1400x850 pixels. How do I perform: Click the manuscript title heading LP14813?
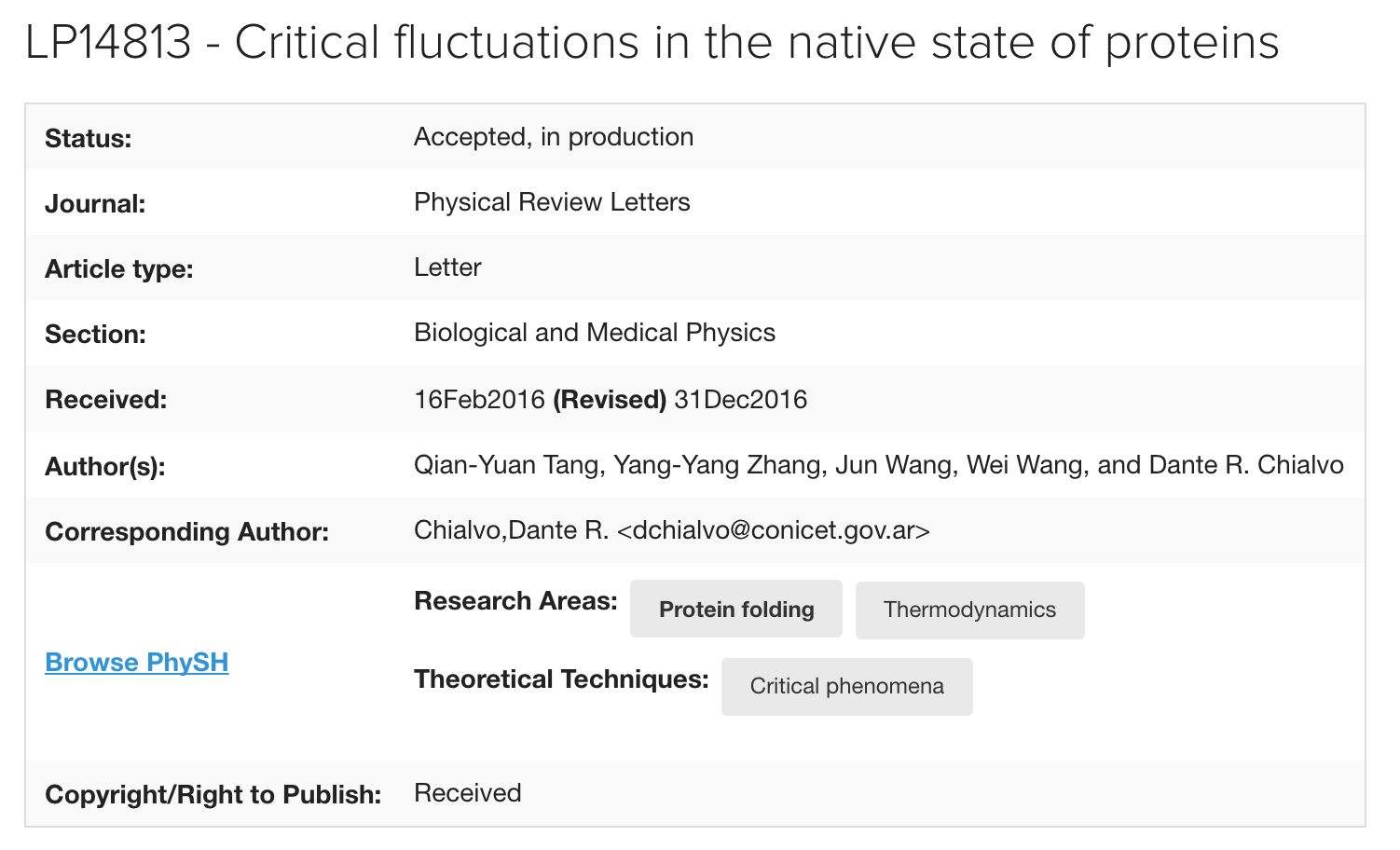click(x=108, y=43)
